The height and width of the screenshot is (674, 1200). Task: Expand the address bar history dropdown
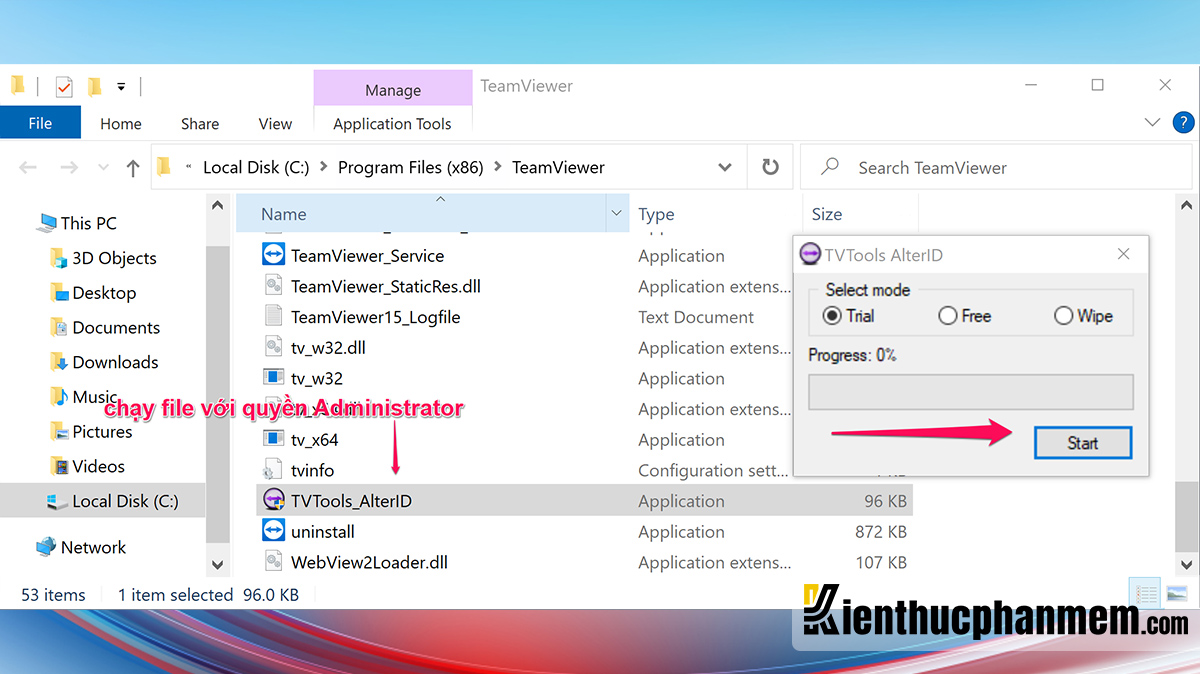pyautogui.click(x=725, y=168)
